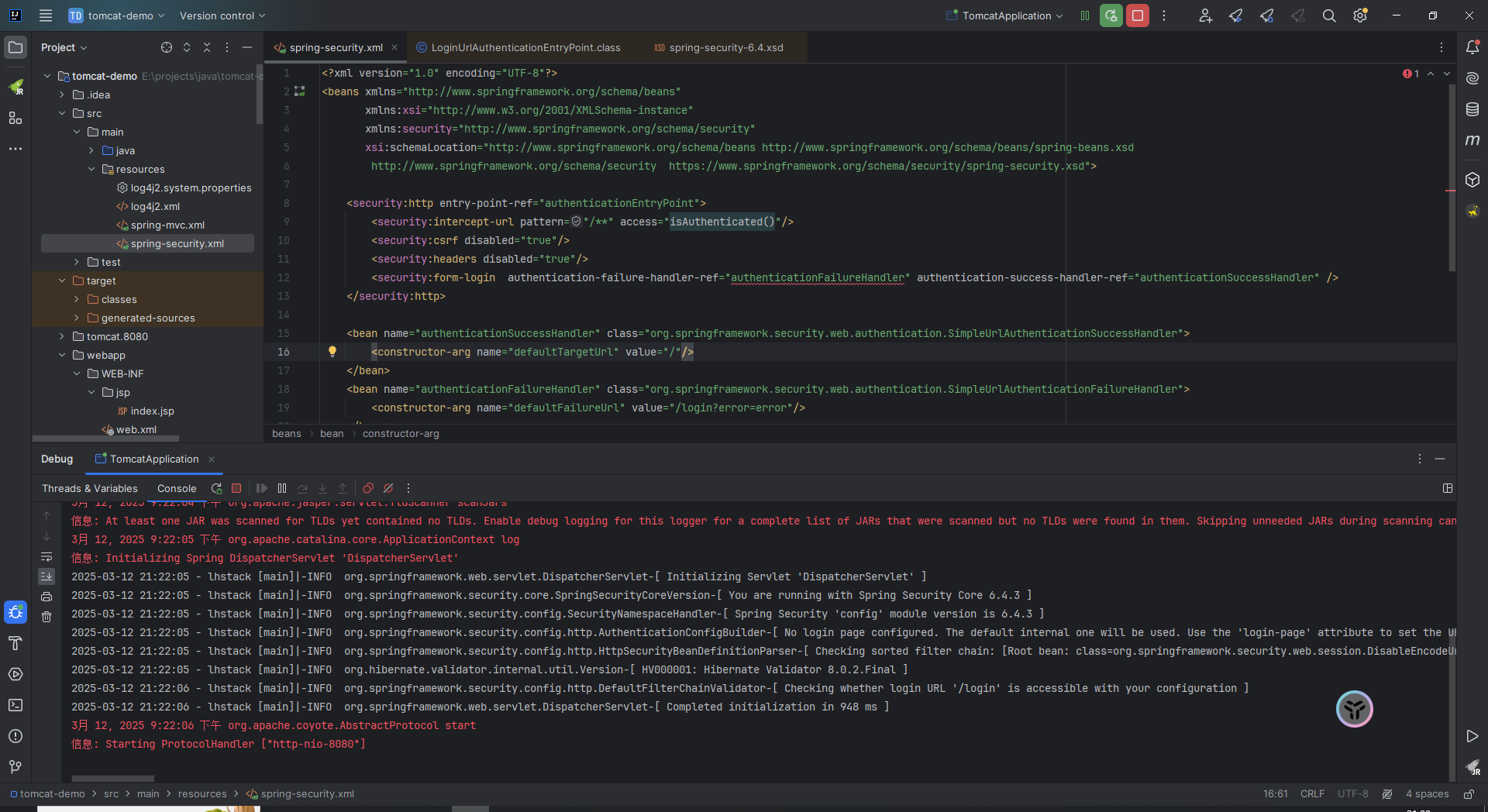1488x812 pixels.
Task: Open the Database tool window
Action: tap(1472, 109)
